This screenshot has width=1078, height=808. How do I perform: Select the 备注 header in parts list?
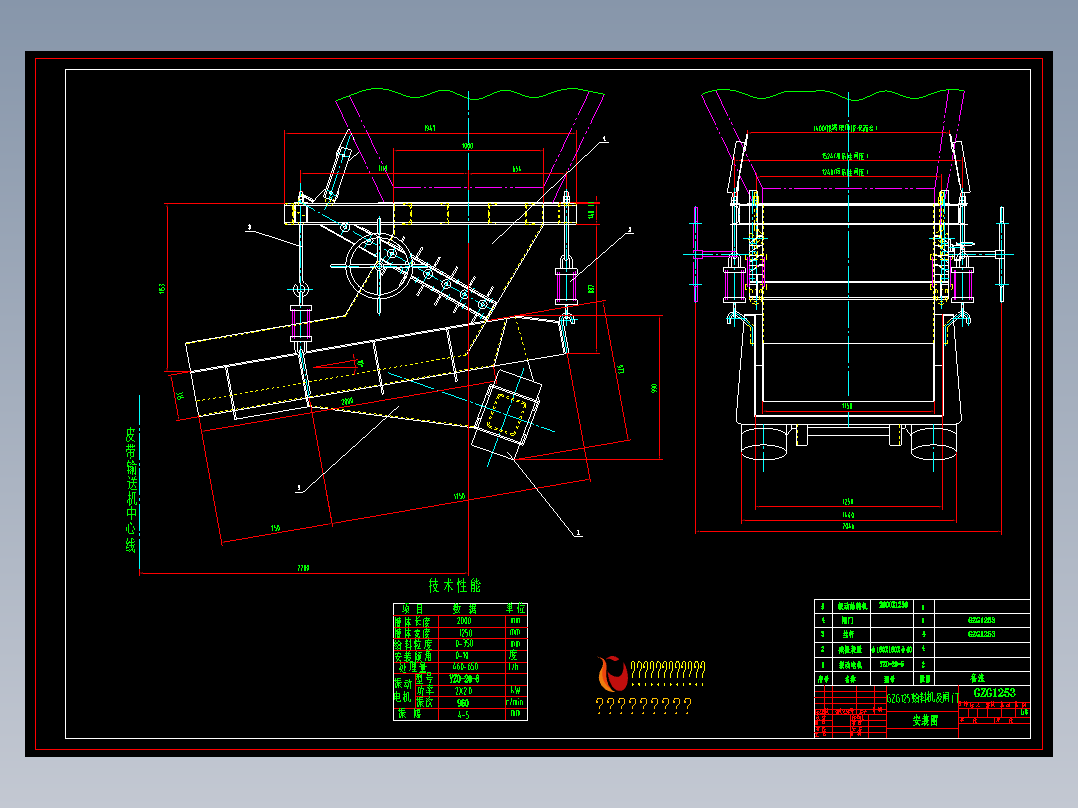coord(976,678)
